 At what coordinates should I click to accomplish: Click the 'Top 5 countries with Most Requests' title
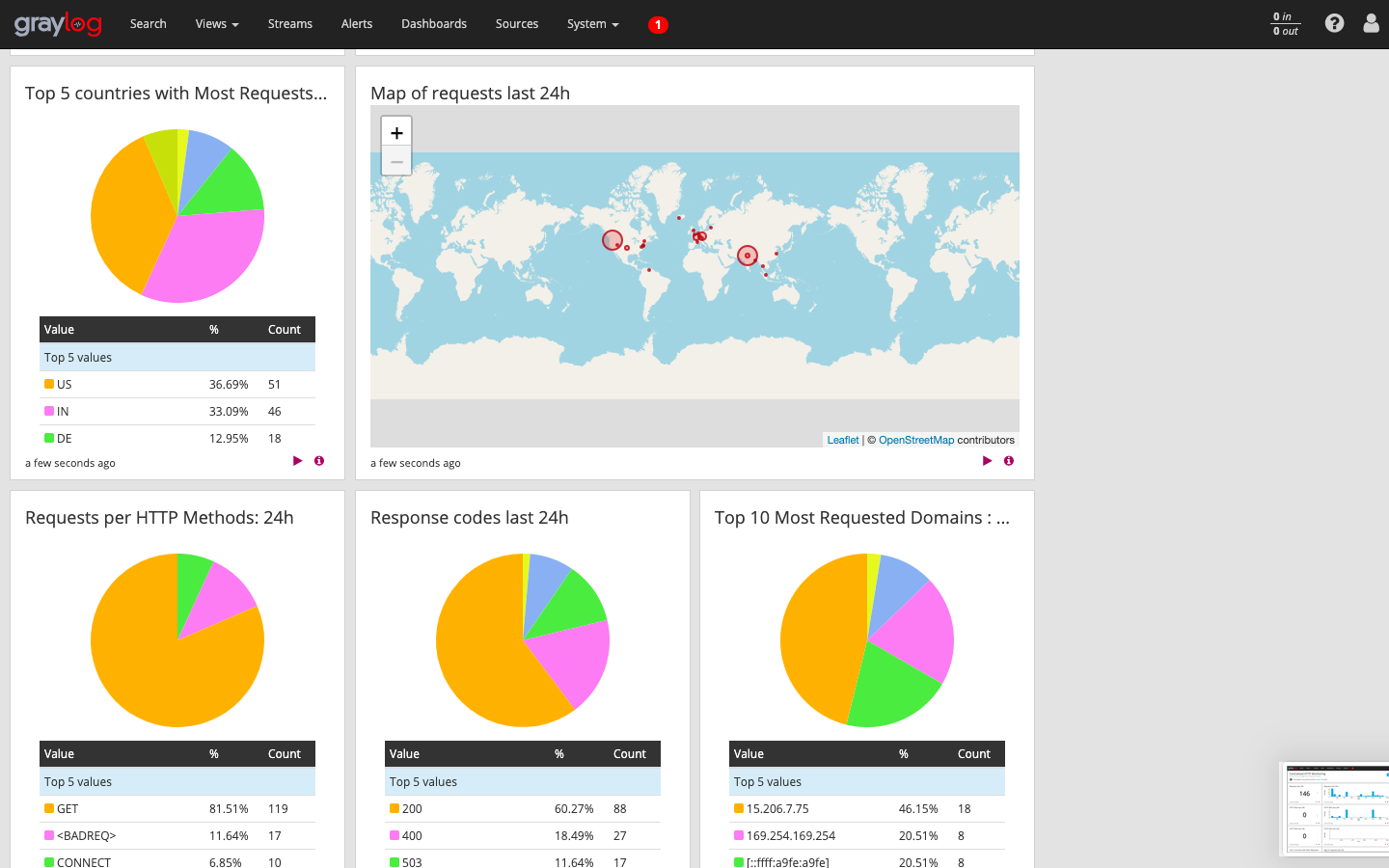tap(177, 94)
